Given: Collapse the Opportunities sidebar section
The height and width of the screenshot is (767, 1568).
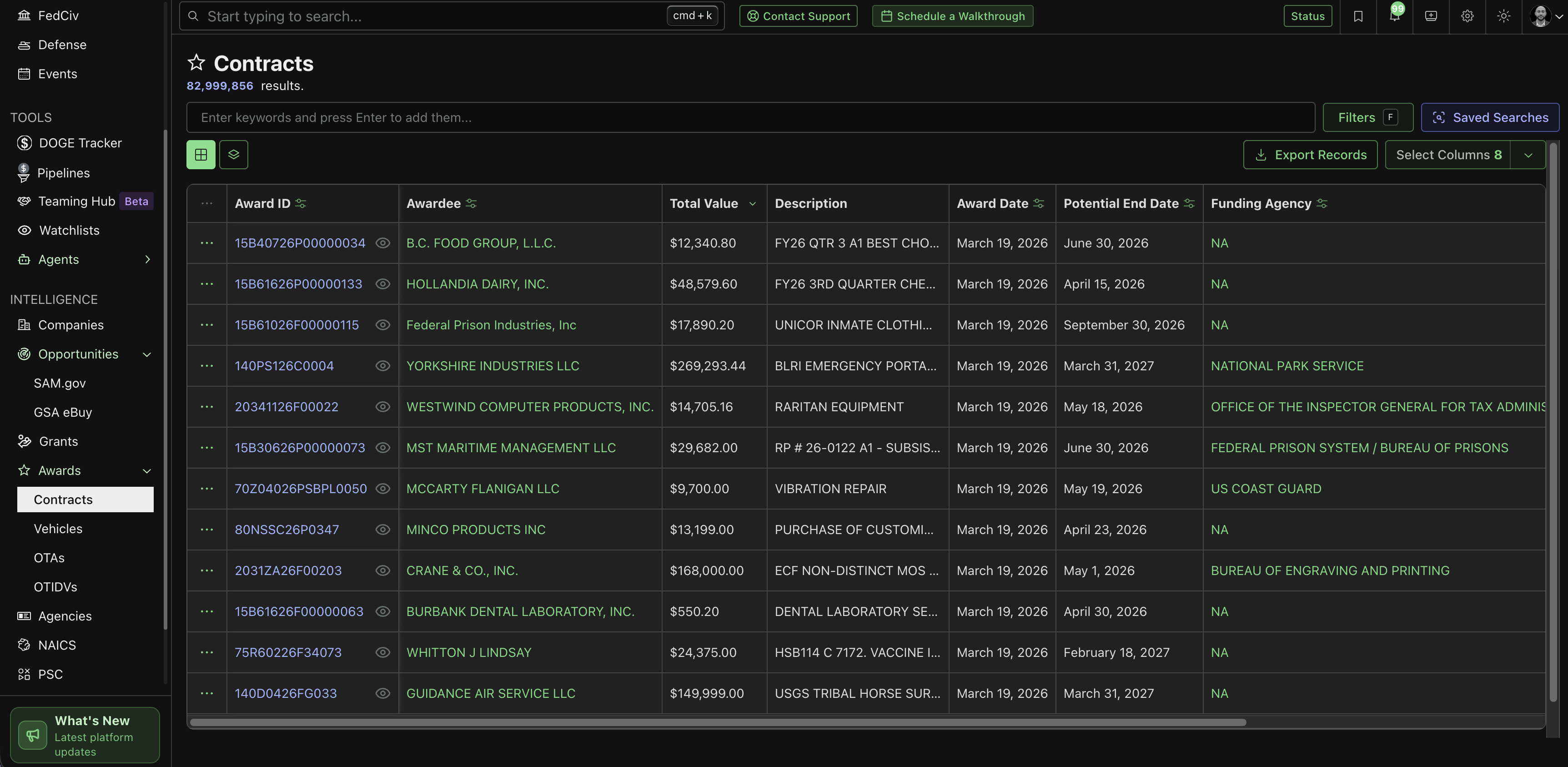Looking at the screenshot, I should tap(147, 354).
